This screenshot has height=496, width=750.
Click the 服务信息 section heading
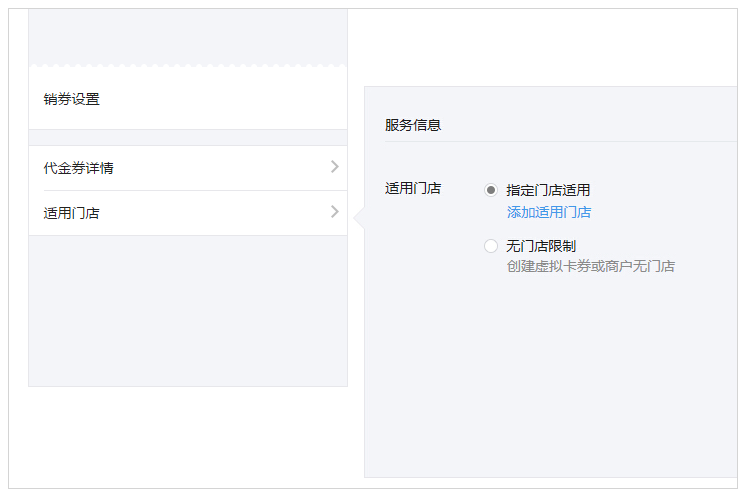(413, 125)
